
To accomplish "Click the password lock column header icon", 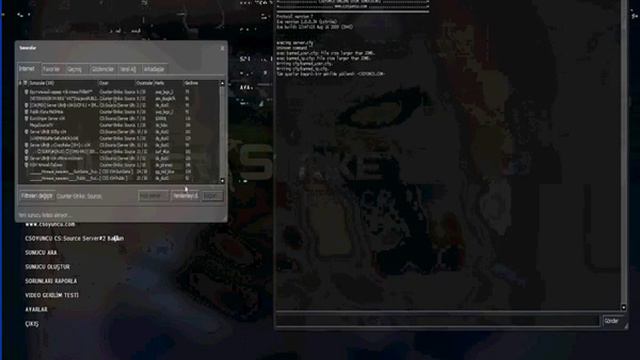I will pyautogui.click(x=20, y=83).
